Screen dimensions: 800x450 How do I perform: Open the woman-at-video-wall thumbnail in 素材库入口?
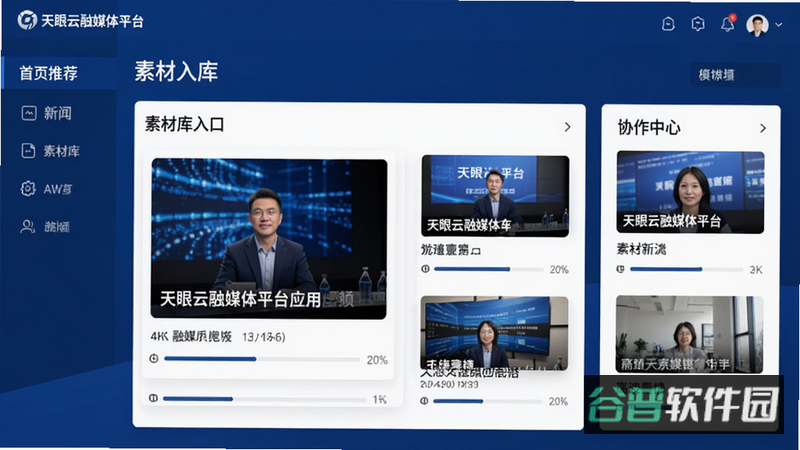494,333
